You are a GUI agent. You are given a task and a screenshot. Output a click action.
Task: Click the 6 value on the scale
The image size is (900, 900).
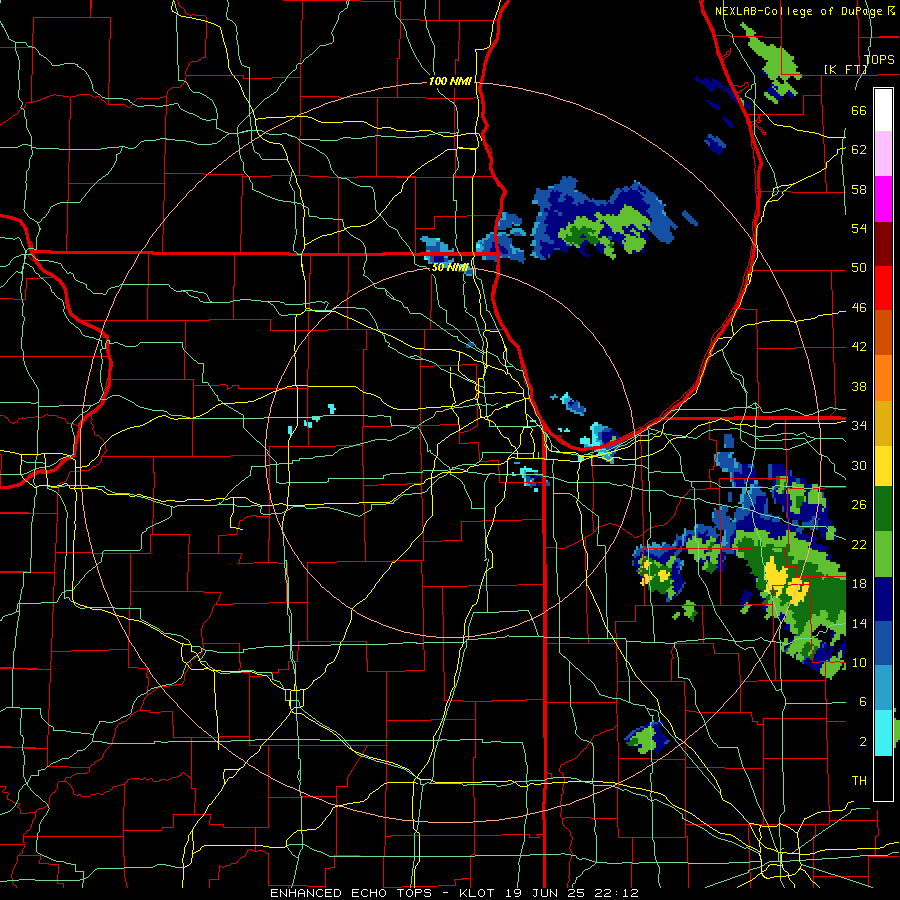(x=862, y=701)
